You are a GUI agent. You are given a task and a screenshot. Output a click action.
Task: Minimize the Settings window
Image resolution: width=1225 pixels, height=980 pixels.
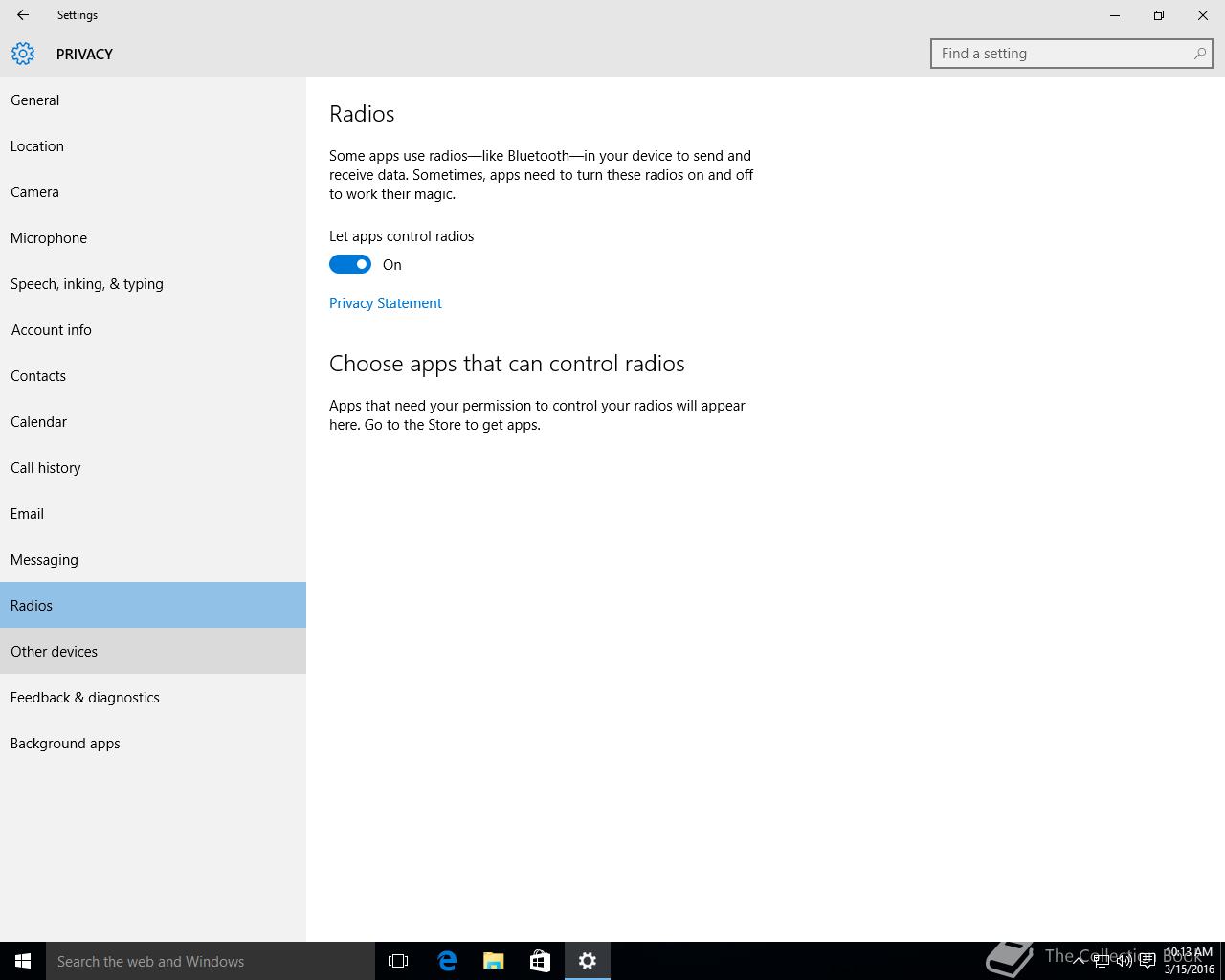tap(1115, 15)
